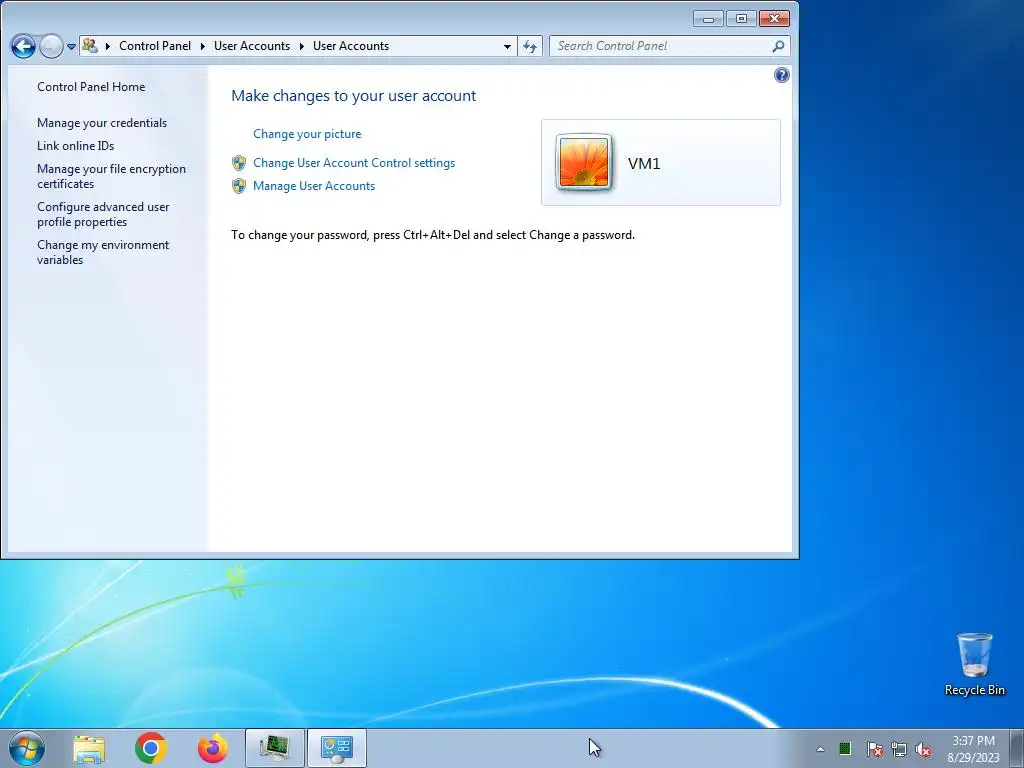1024x768 pixels.
Task: Open Manage User Accounts link
Action: (x=313, y=185)
